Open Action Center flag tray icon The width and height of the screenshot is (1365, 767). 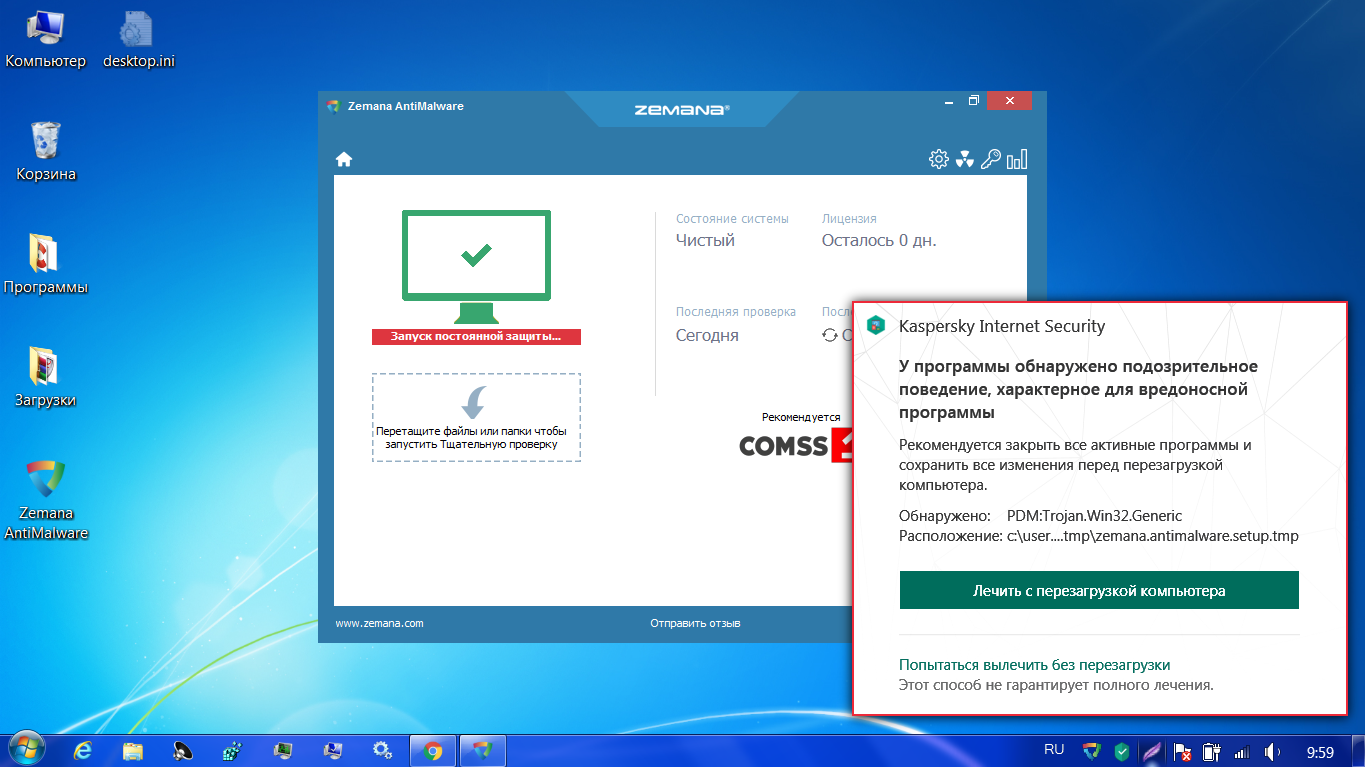[1182, 750]
